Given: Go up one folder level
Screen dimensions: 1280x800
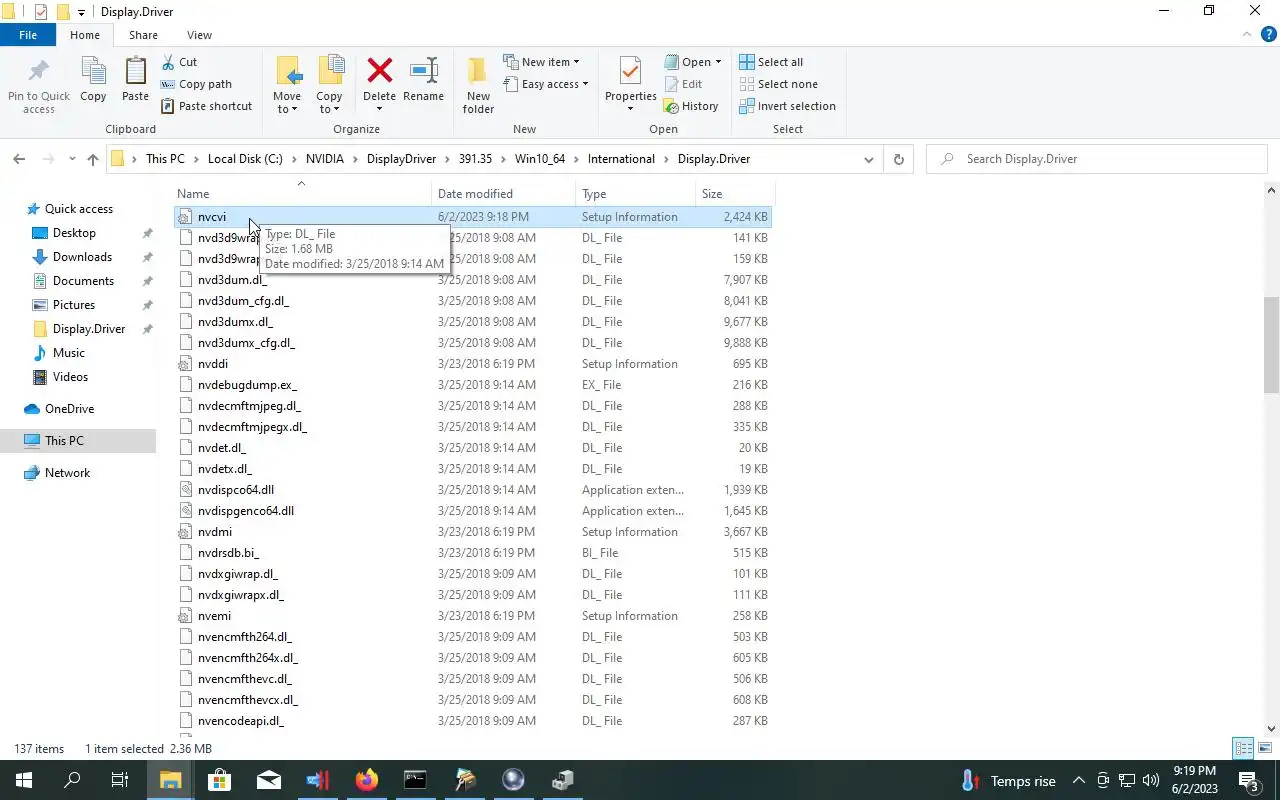Looking at the screenshot, I should point(93,159).
